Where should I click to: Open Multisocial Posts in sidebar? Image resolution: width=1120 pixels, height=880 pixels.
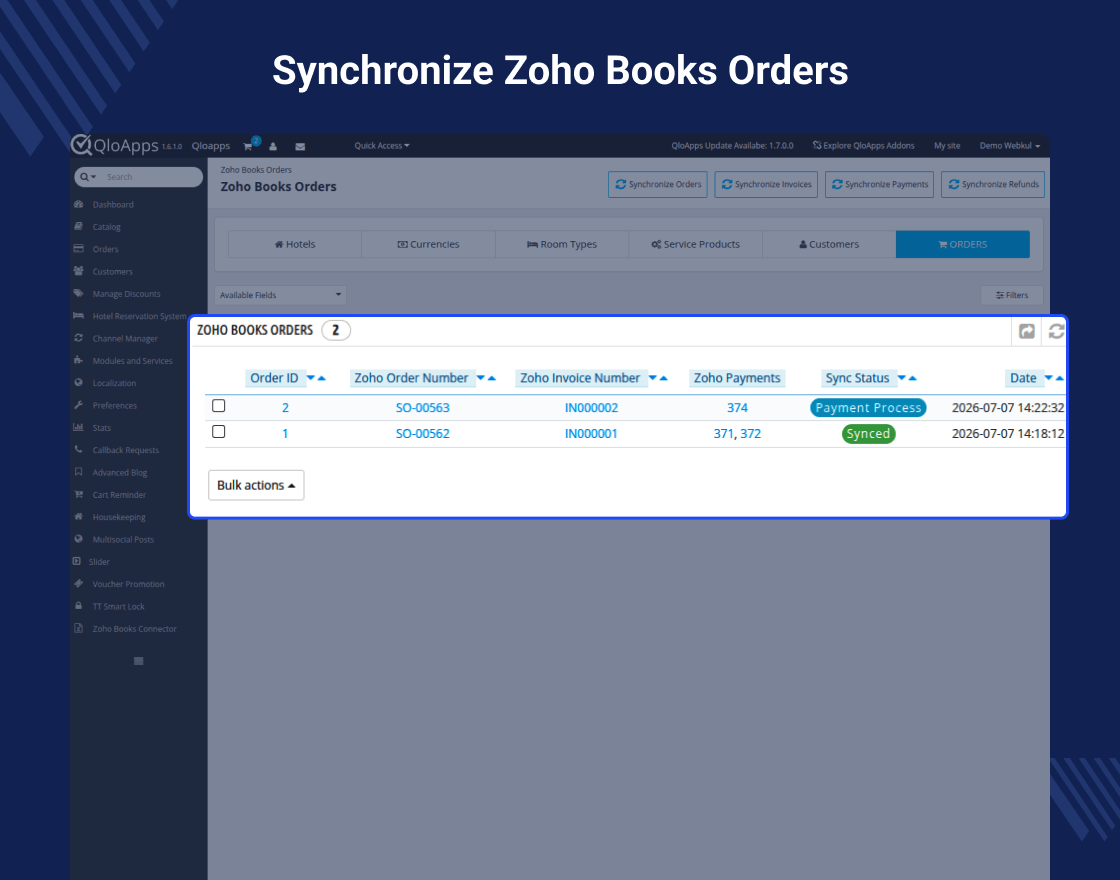pyautogui.click(x=123, y=539)
